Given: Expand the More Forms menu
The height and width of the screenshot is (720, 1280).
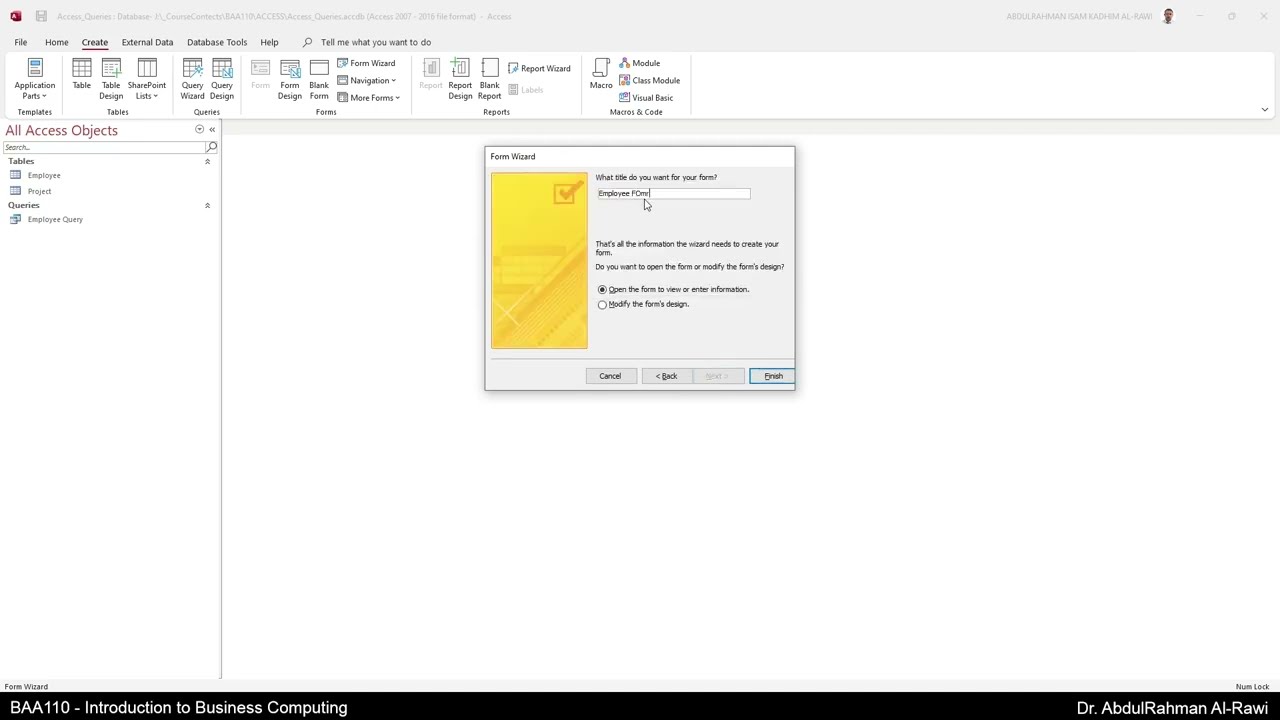Looking at the screenshot, I should click(369, 98).
